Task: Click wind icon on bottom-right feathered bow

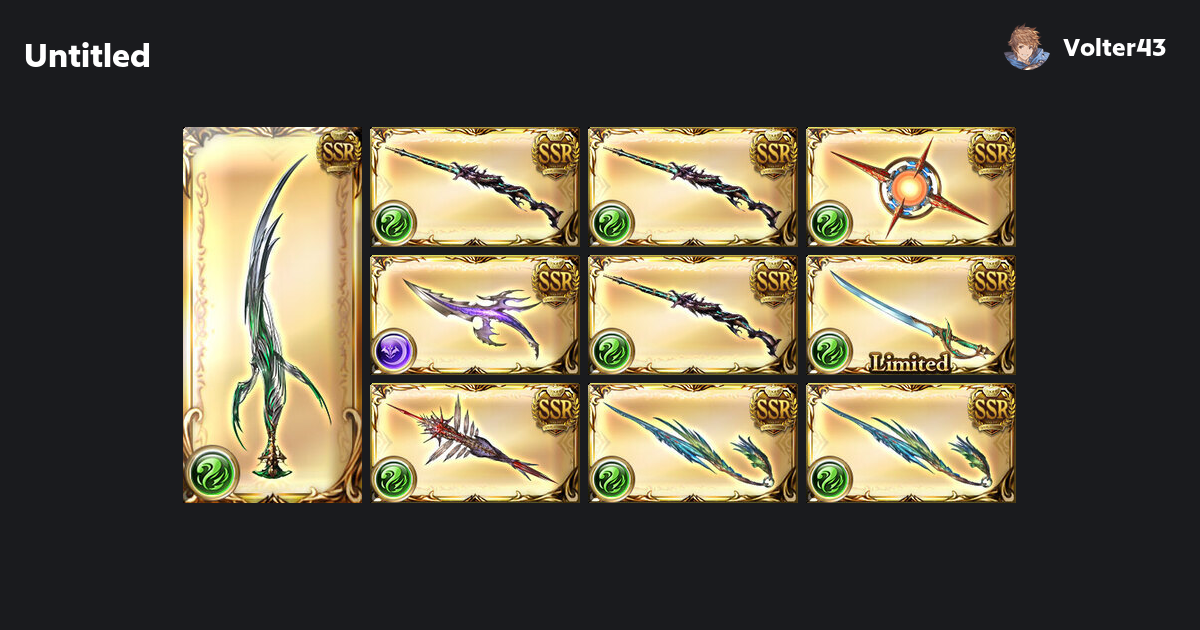Action: (x=830, y=478)
